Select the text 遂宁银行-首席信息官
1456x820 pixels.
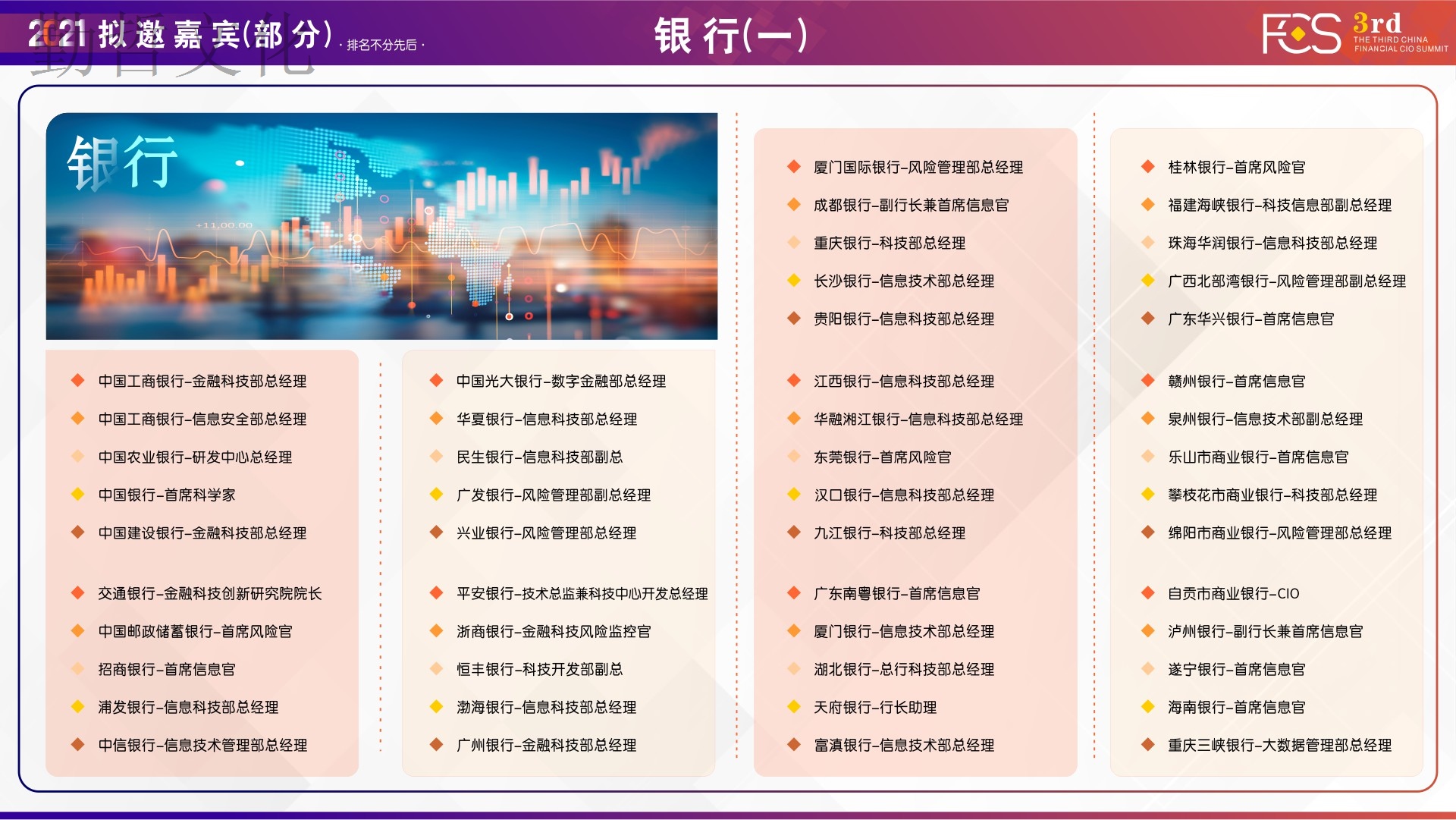tap(1237, 669)
